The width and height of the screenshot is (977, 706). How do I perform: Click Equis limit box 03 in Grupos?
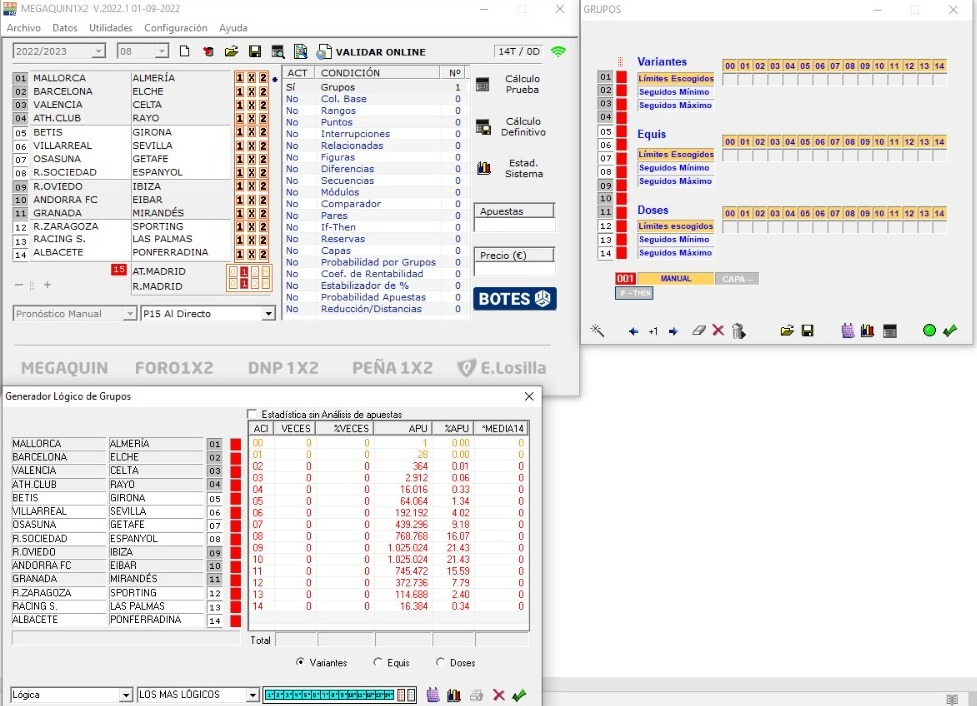point(775,155)
